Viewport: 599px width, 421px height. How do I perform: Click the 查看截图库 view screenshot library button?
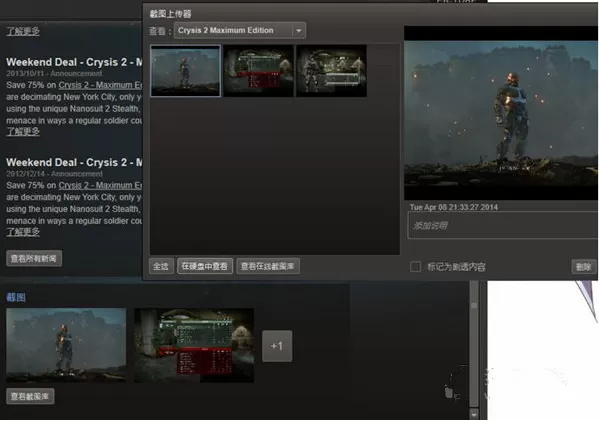pyautogui.click(x=30, y=396)
